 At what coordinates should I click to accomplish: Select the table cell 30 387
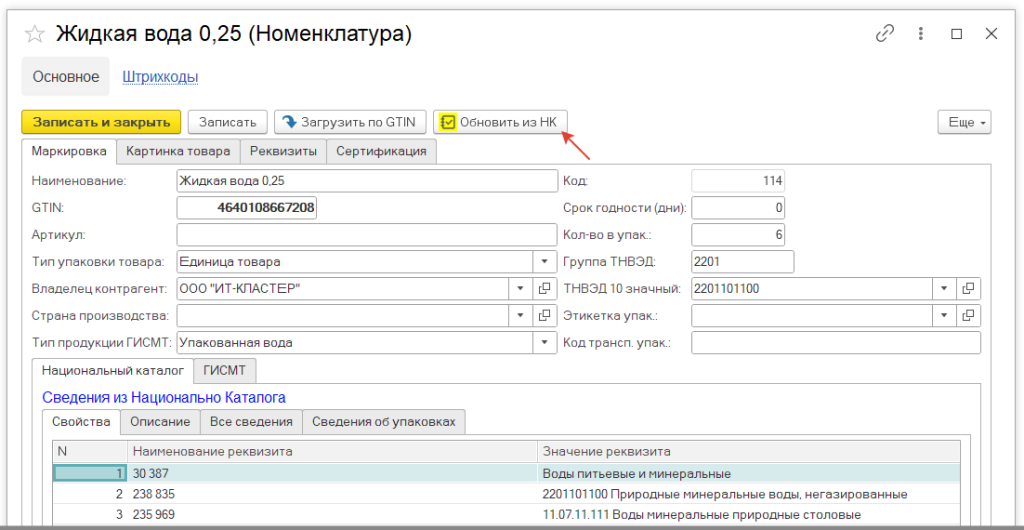(x=332, y=473)
